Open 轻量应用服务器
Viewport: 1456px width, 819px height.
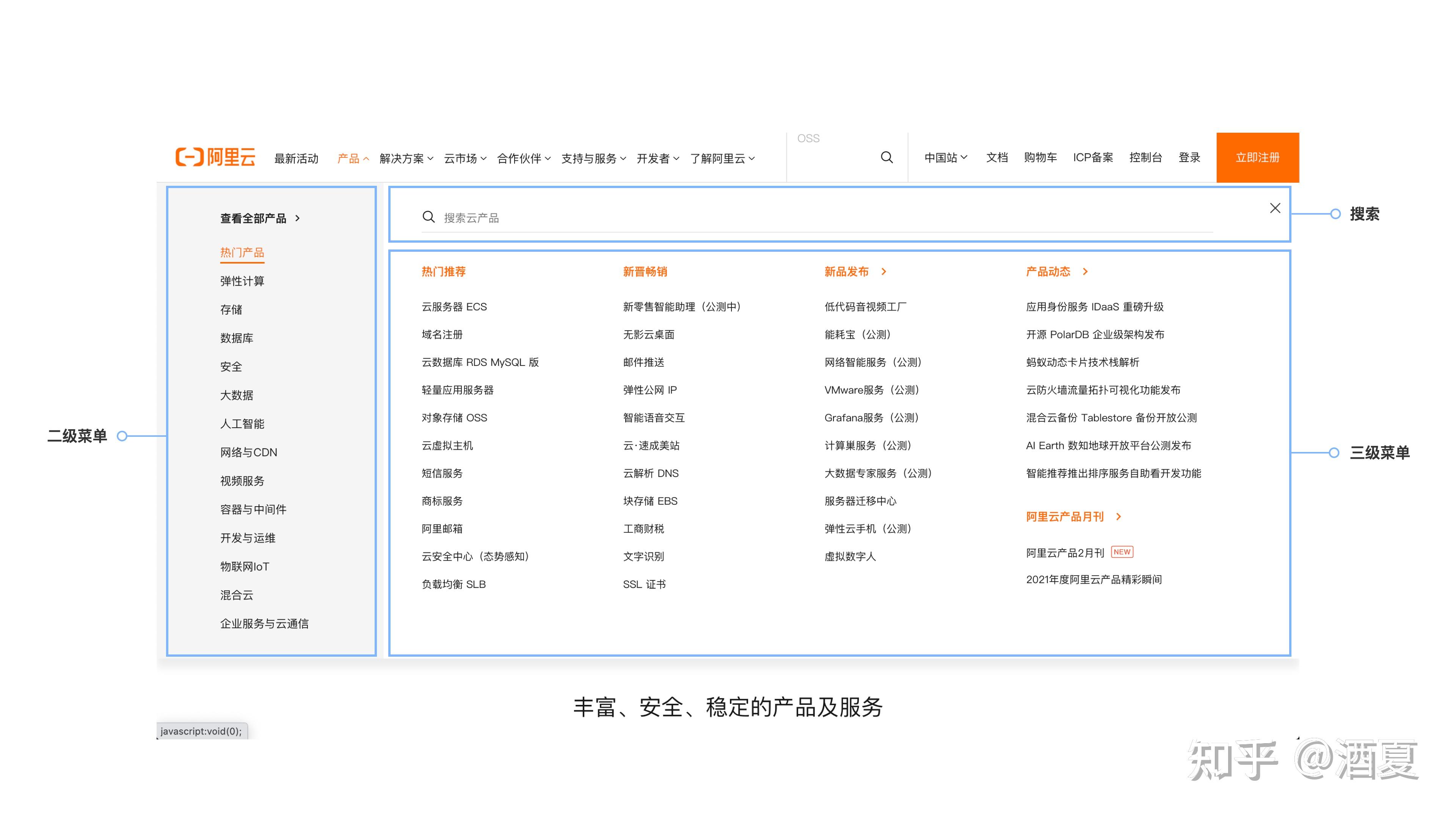(457, 390)
